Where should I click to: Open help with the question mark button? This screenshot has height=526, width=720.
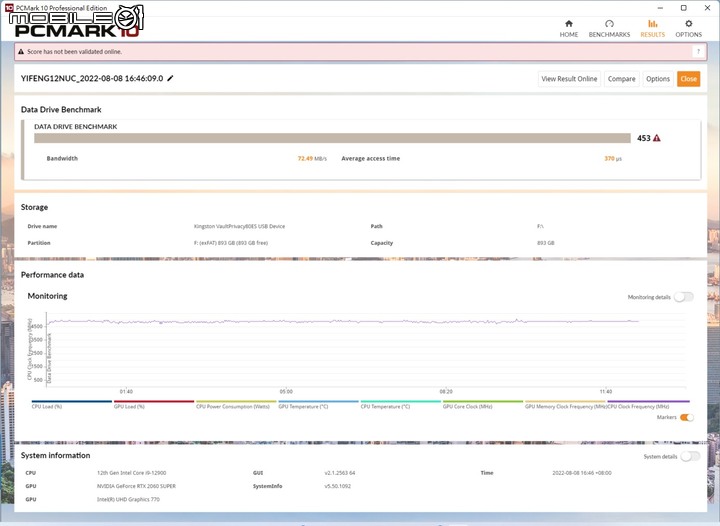pyautogui.click(x=698, y=51)
